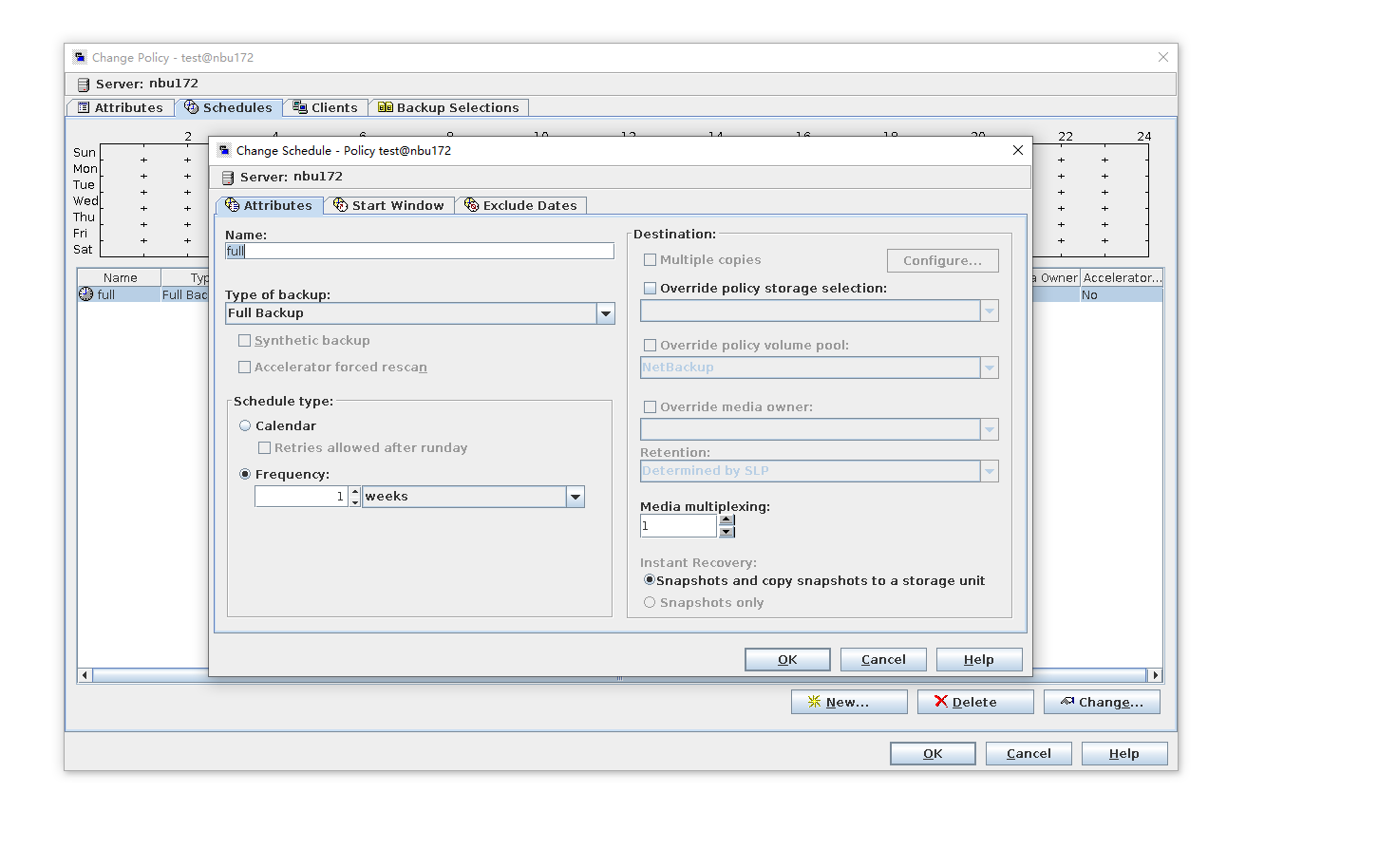Click Change button arrow icon
The width and height of the screenshot is (1378, 868).
1067,701
